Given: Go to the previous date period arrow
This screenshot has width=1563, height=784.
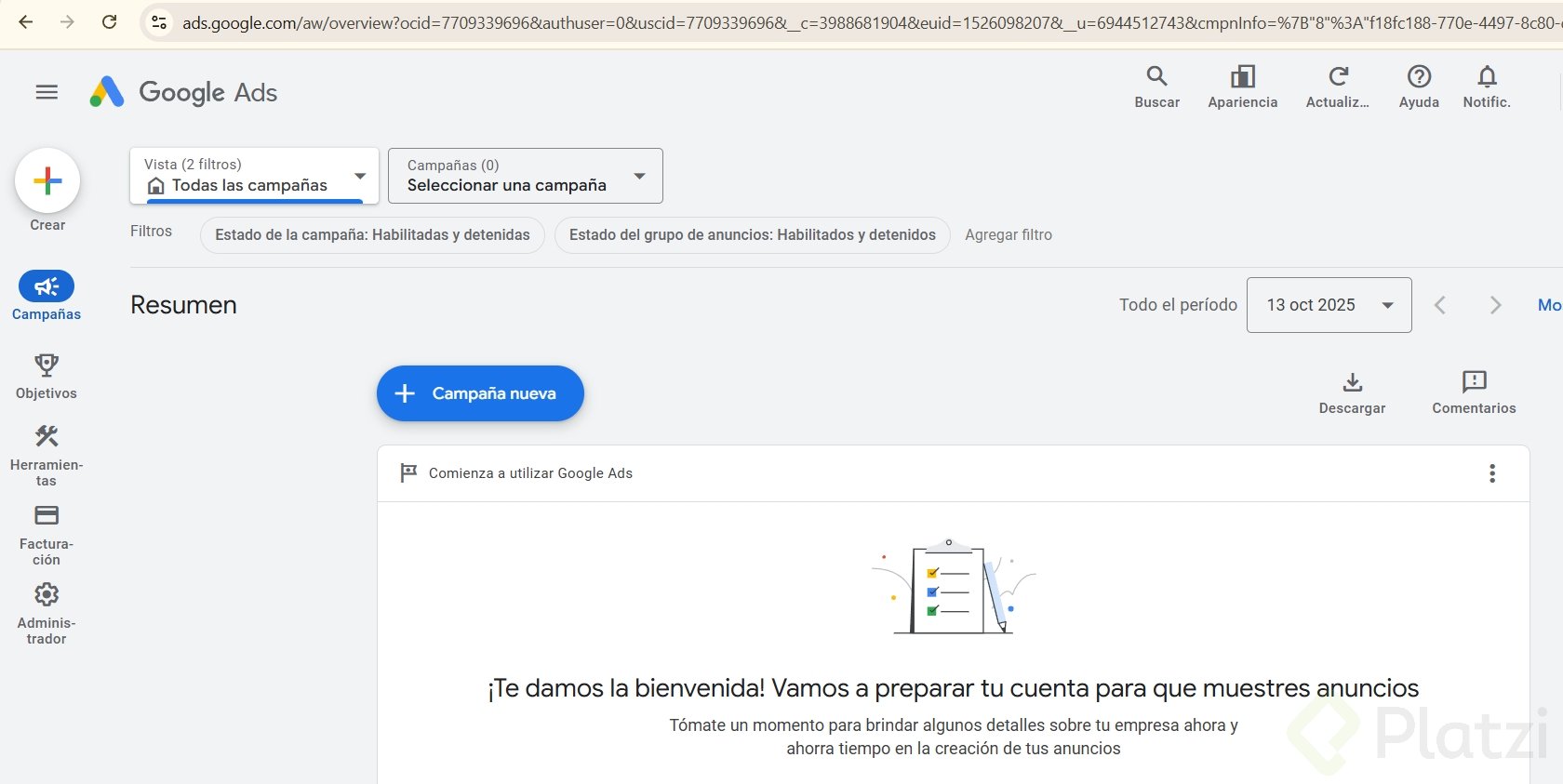Looking at the screenshot, I should tap(1440, 305).
